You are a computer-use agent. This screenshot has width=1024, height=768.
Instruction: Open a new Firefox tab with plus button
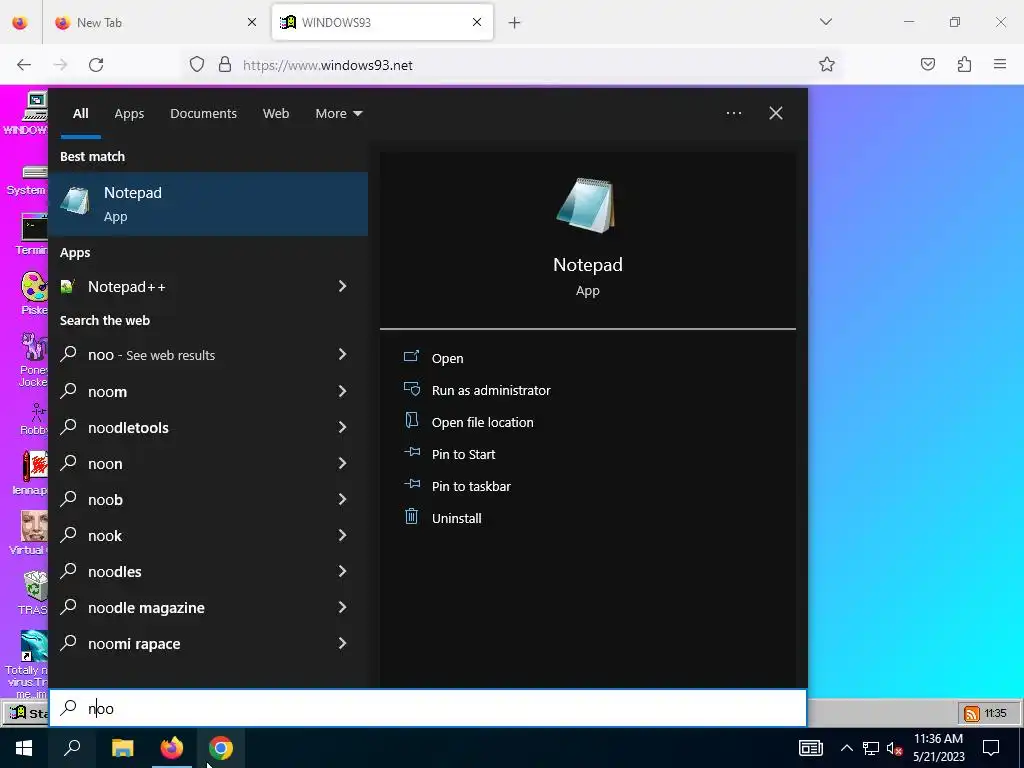click(x=515, y=22)
